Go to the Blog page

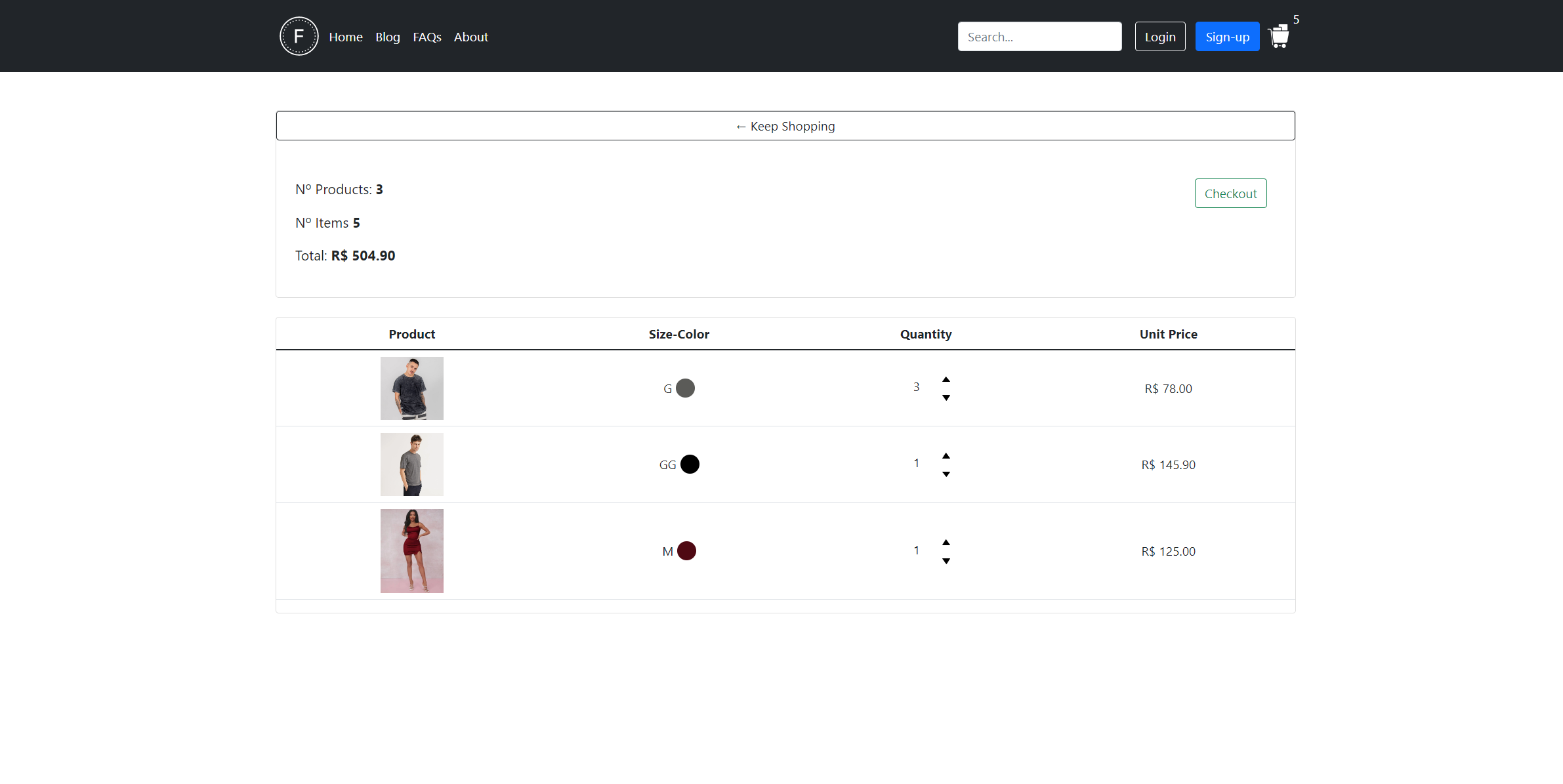tap(387, 37)
